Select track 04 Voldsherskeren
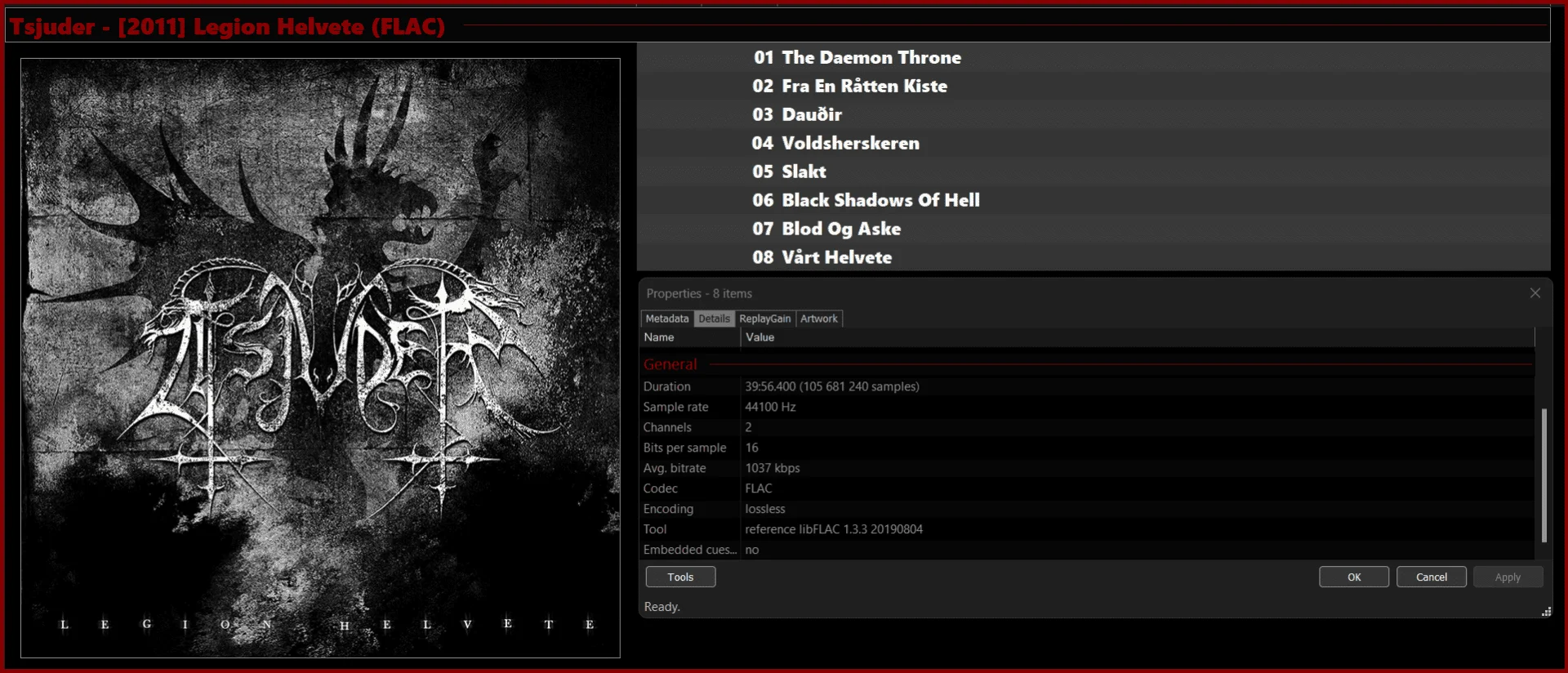This screenshot has width=1568, height=673. coord(1094,143)
